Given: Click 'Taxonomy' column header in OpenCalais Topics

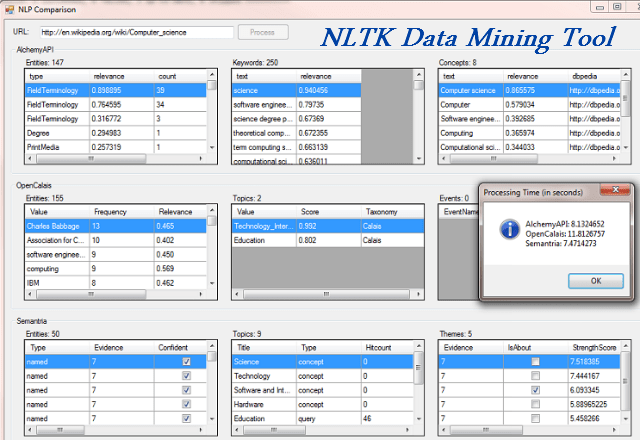Looking at the screenshot, I should 392,212.
